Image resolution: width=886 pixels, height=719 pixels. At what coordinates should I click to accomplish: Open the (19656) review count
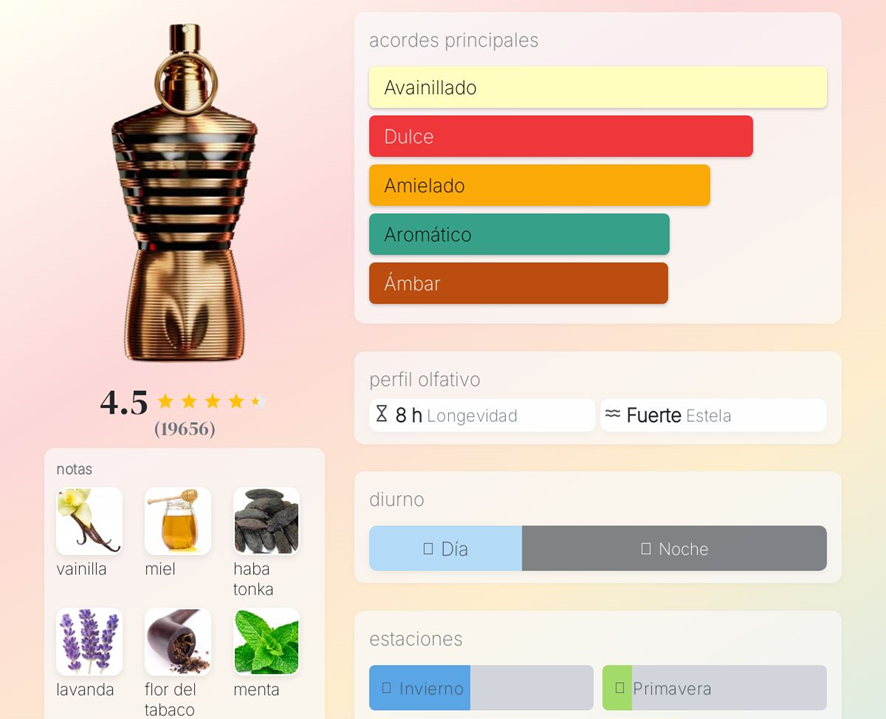[x=184, y=429]
